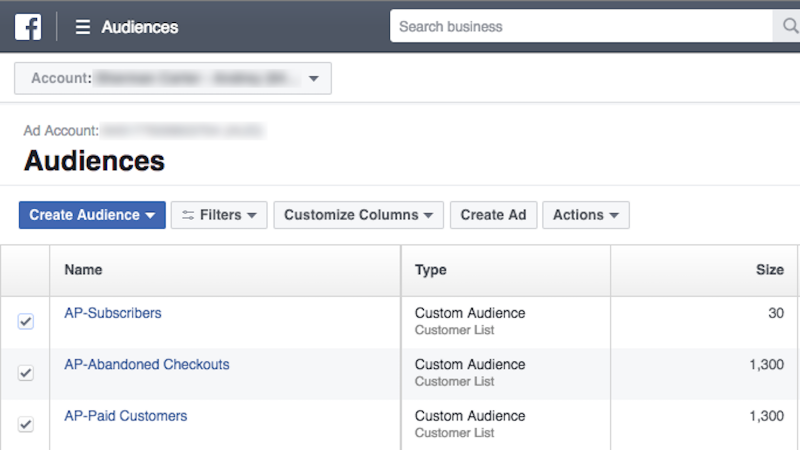Screen dimensions: 800x450
Task: Click the Type column header
Action: (431, 270)
